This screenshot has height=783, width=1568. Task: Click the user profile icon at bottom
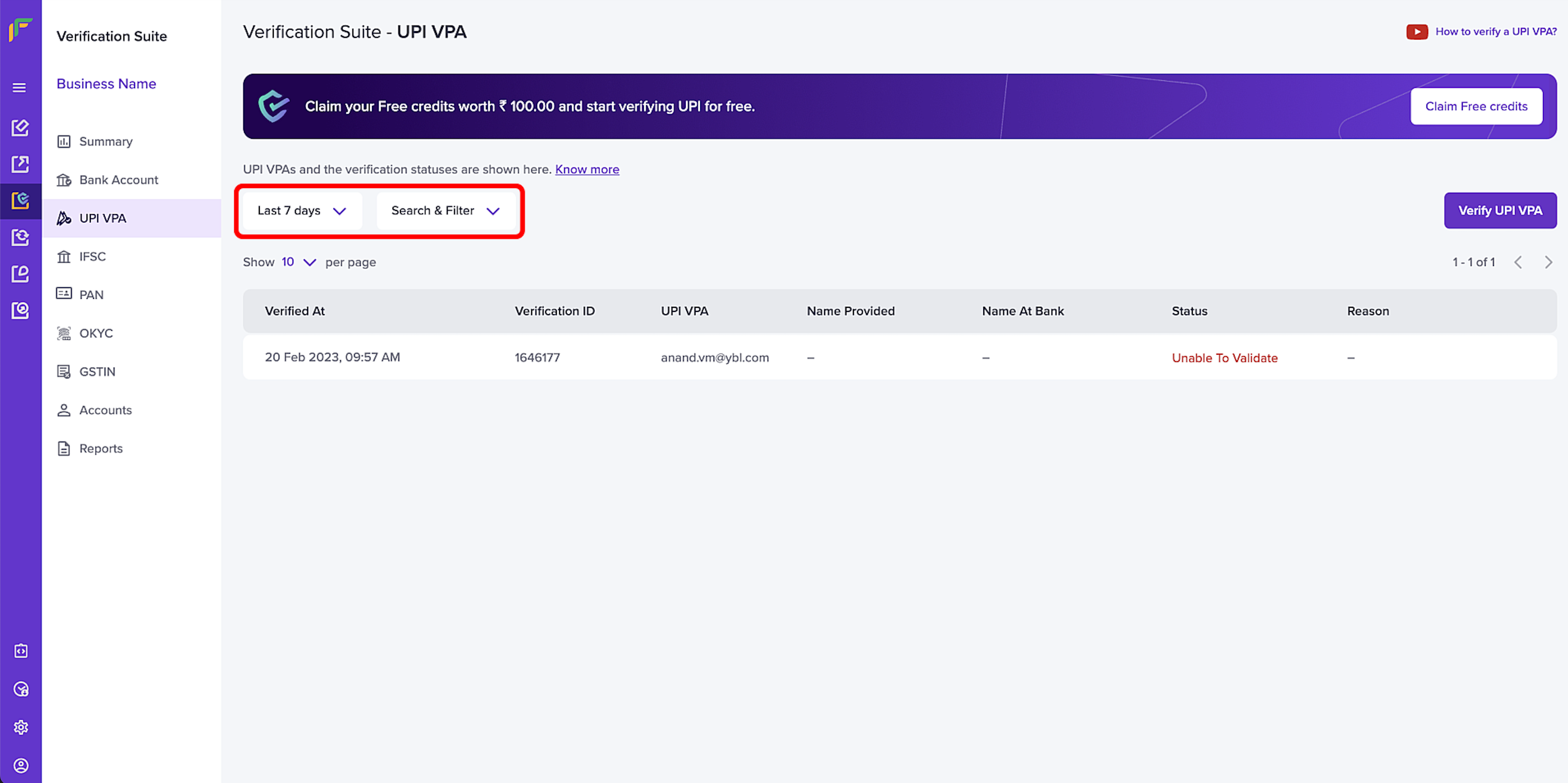(x=20, y=765)
